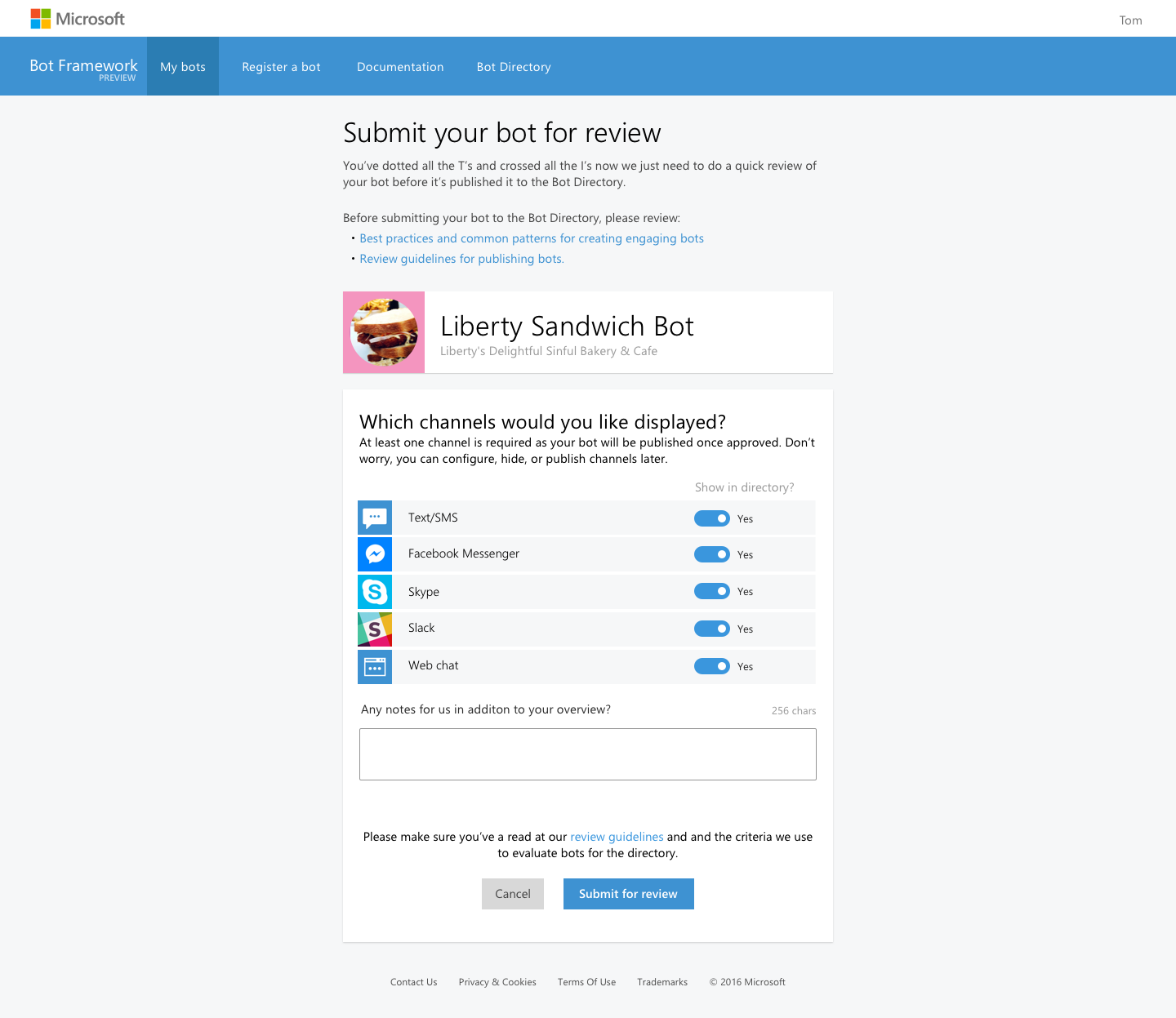Click Liberty's Delightful Sinful Bakery & Cafe subtitle
Screen dimensions: 1176x1018
point(549,351)
